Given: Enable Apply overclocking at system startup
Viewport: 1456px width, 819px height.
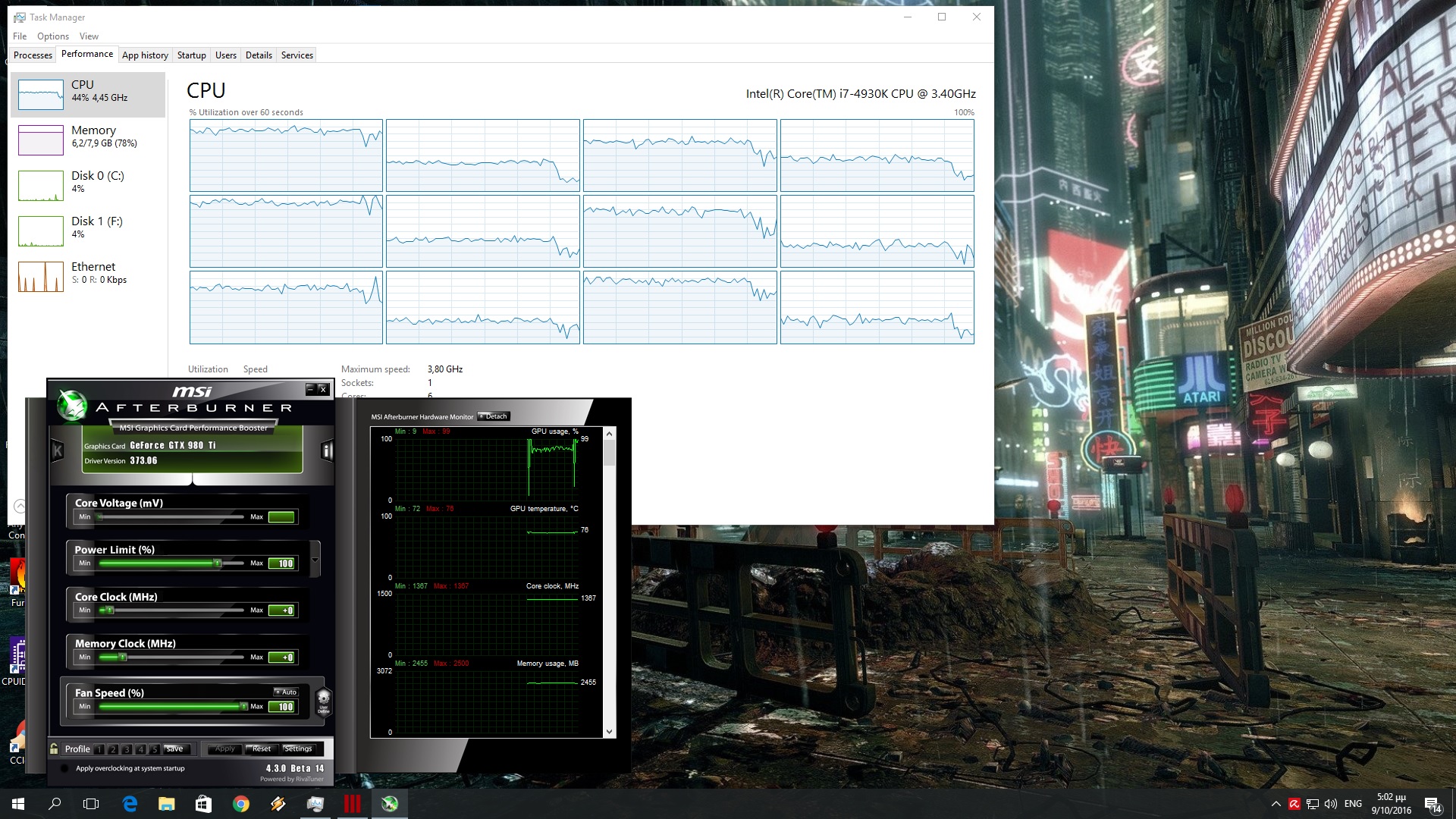Looking at the screenshot, I should coord(65,768).
